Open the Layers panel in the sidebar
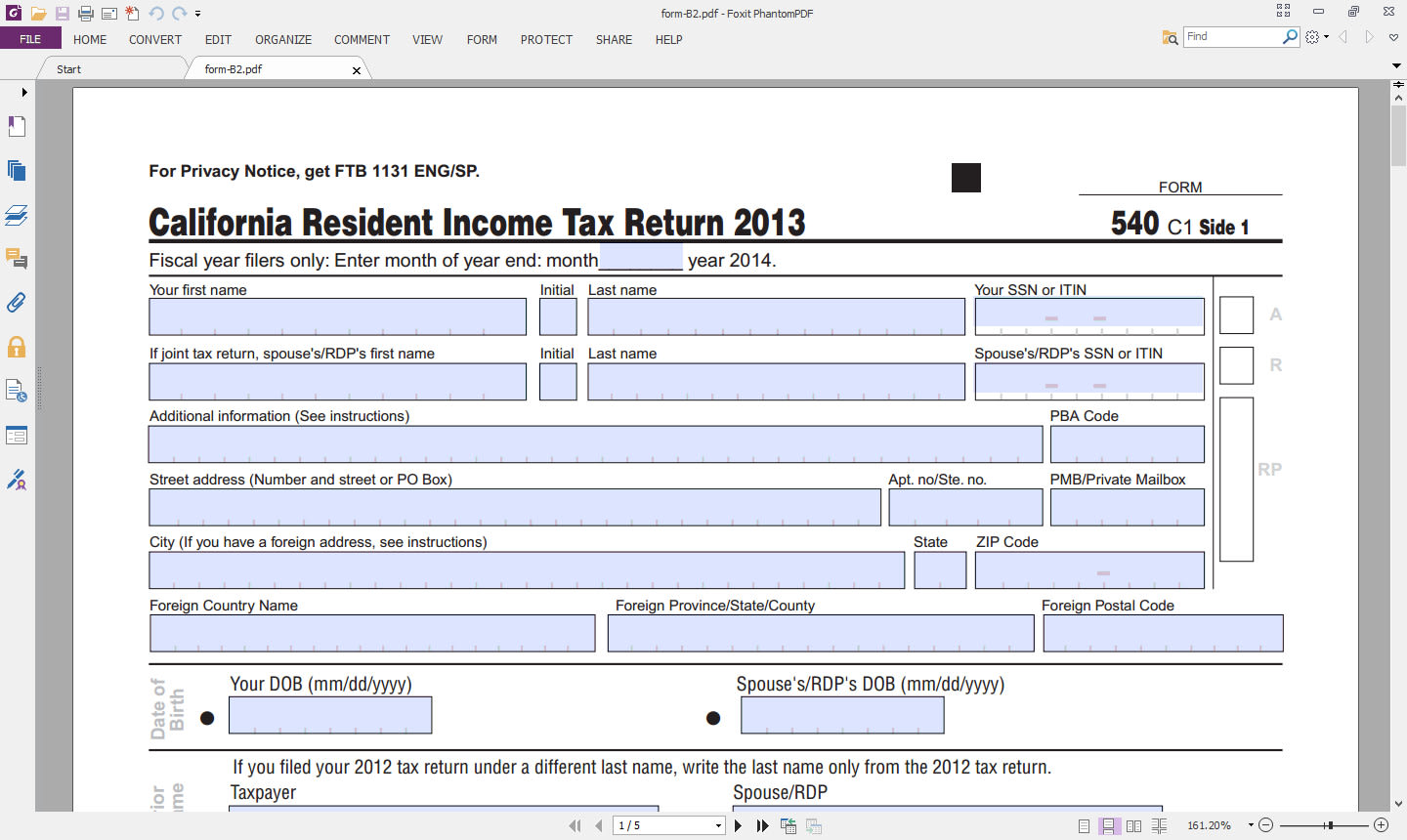 coord(17,215)
